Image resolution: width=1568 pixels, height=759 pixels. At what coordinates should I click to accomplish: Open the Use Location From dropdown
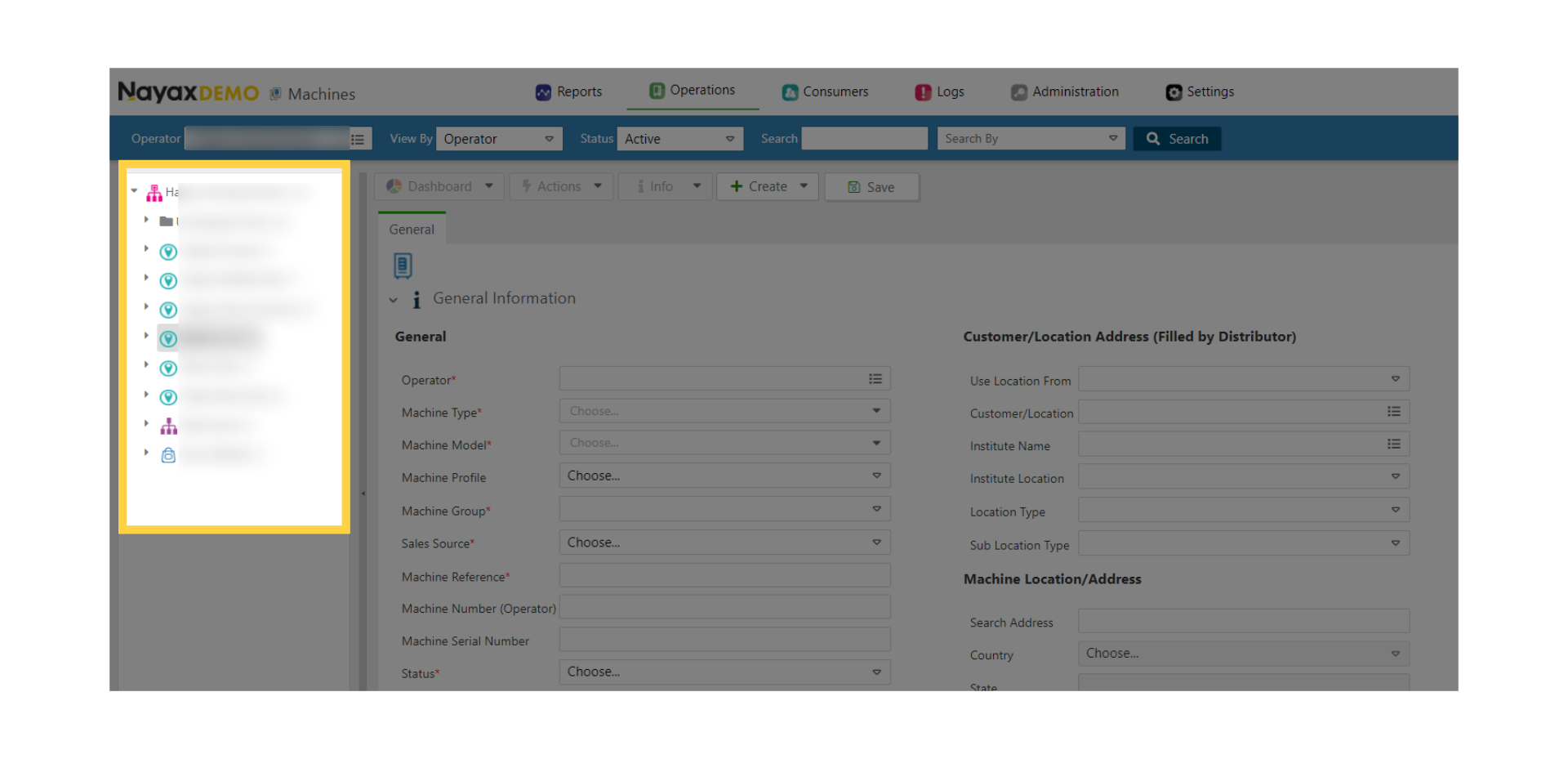(x=1244, y=379)
